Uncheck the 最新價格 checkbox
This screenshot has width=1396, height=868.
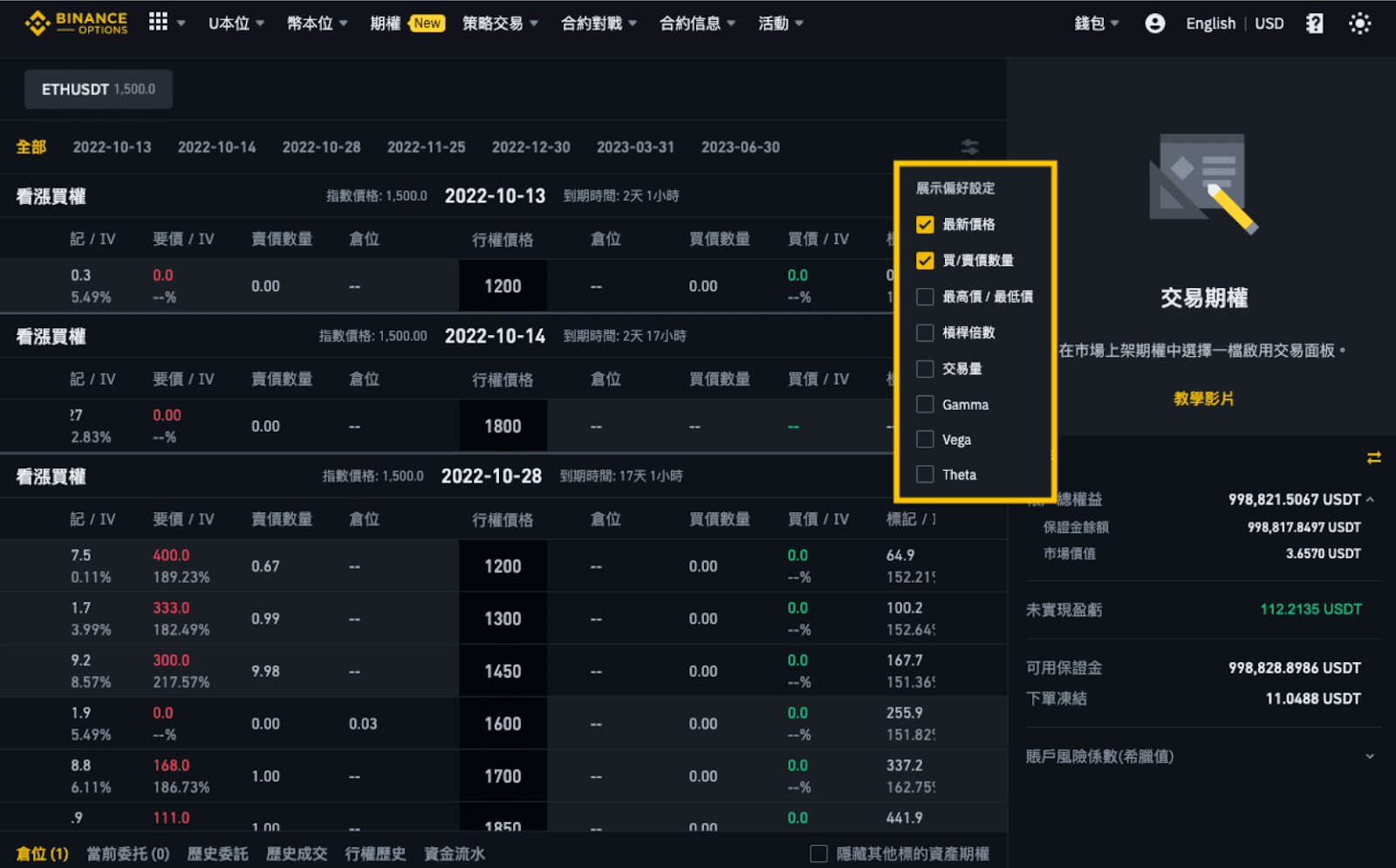pyautogui.click(x=925, y=224)
